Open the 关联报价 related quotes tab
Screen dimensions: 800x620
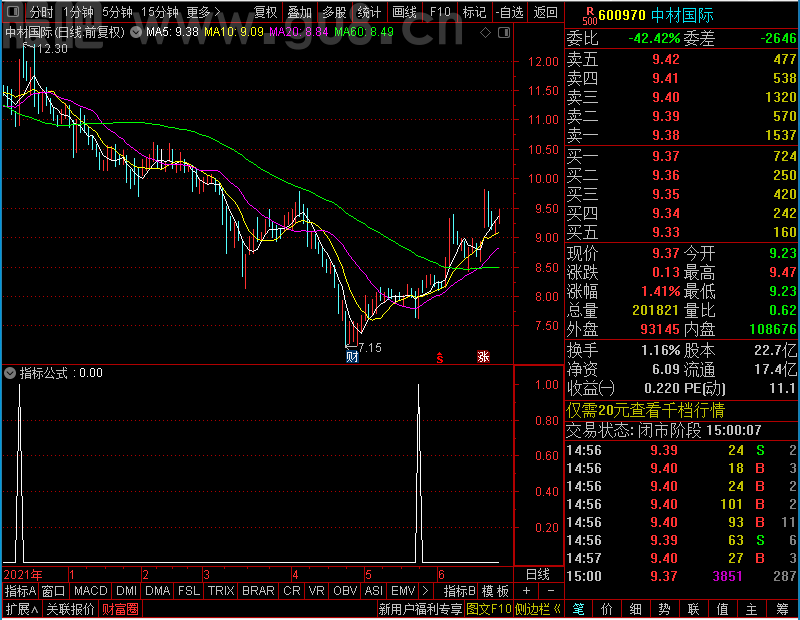70,609
